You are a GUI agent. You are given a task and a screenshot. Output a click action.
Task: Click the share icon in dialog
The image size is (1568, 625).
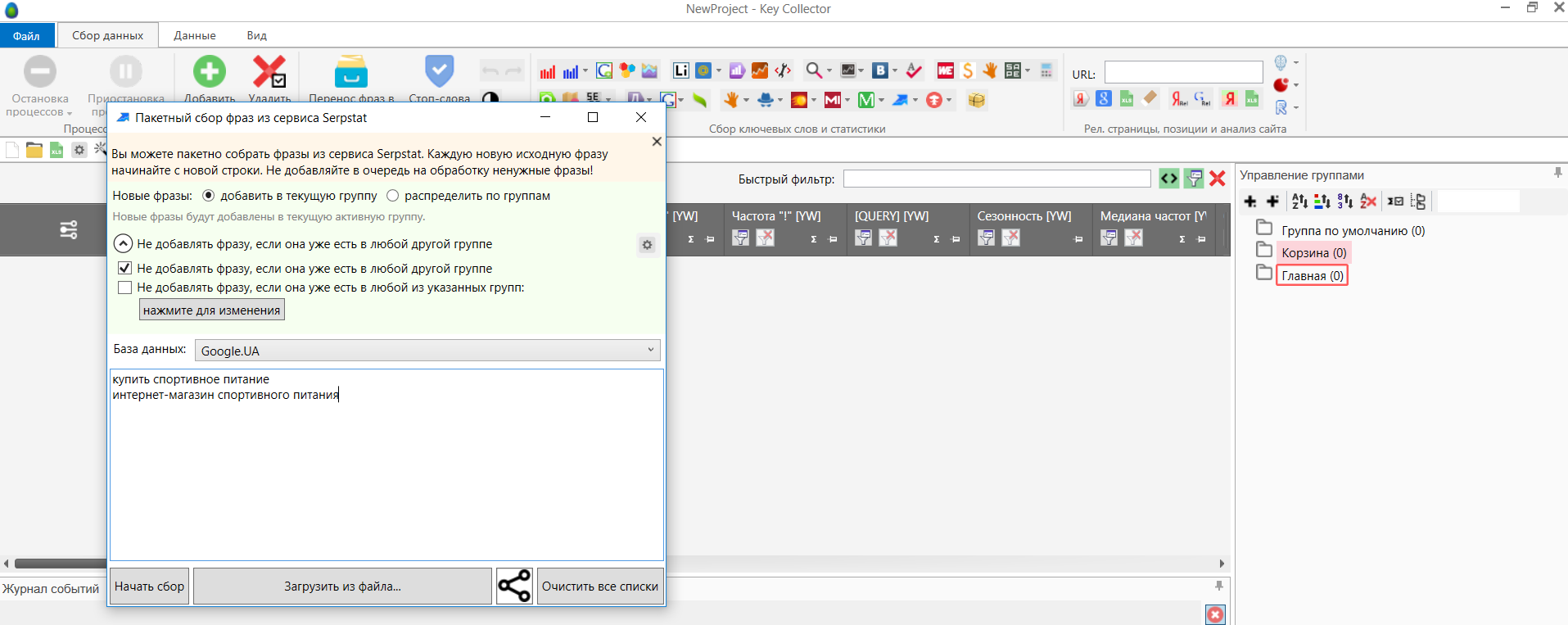pos(514,587)
